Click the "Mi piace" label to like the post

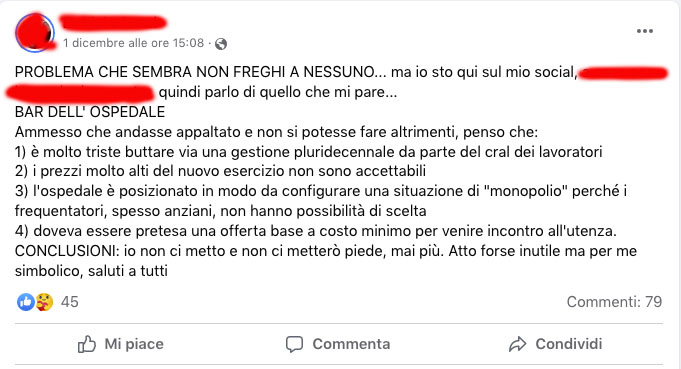[x=134, y=344]
